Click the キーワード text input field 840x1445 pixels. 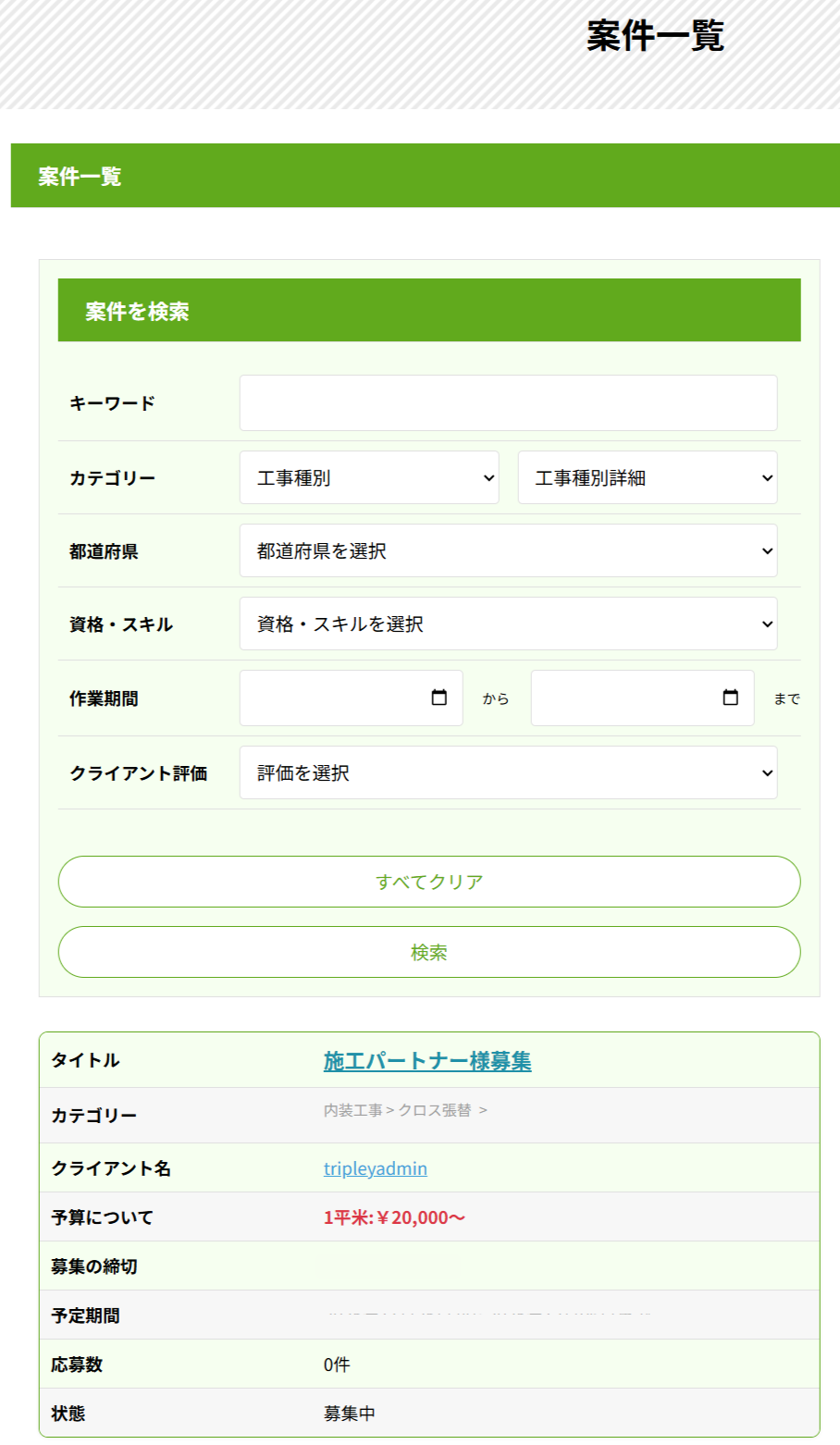point(508,402)
